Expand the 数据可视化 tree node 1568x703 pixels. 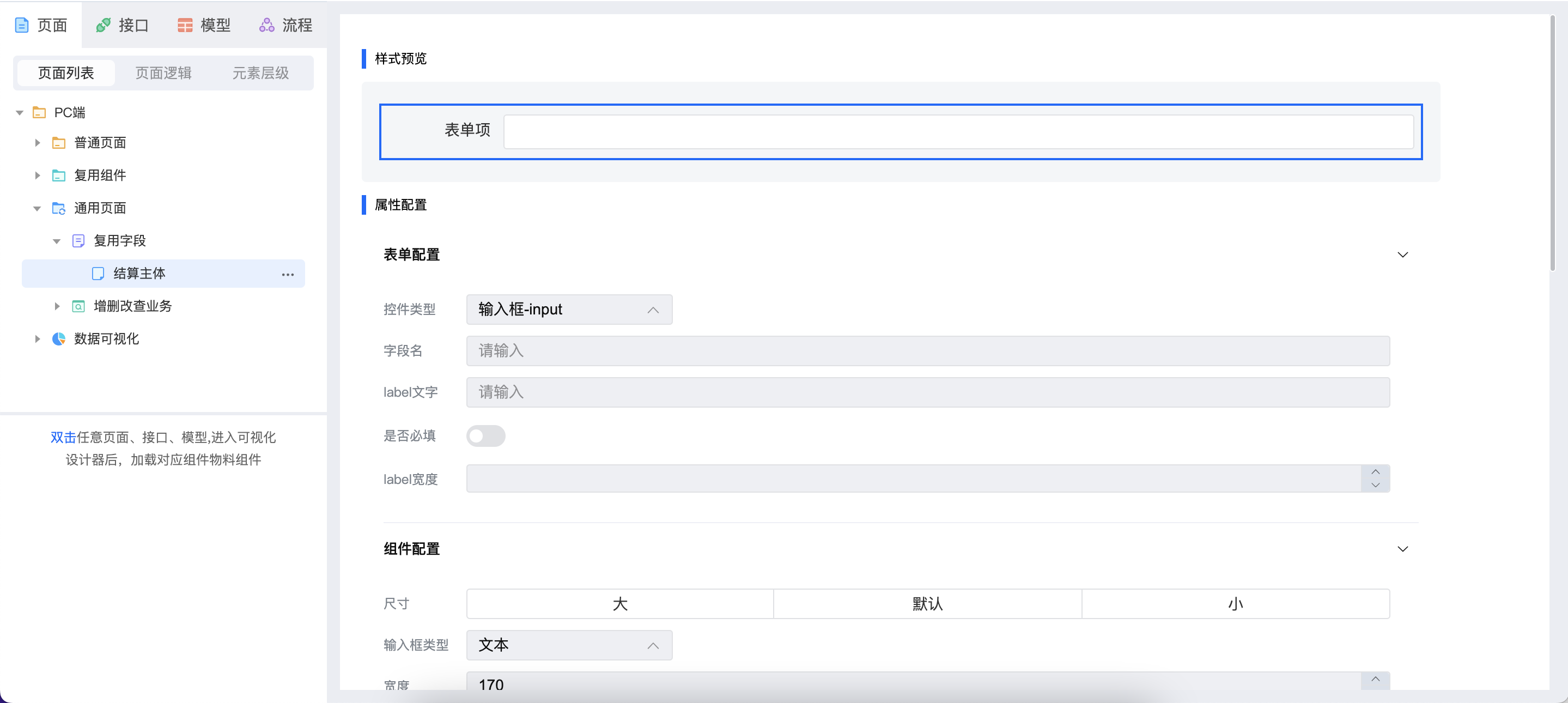tap(38, 338)
